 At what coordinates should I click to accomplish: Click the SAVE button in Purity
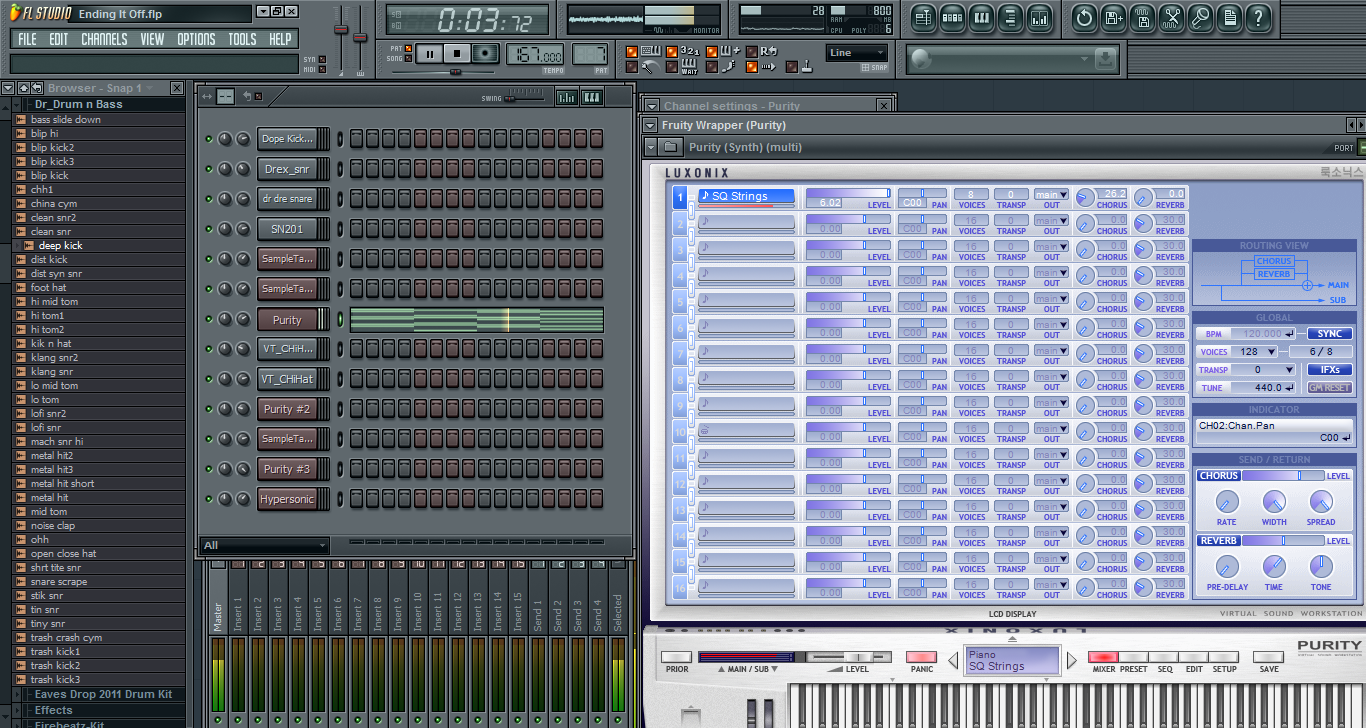[1268, 658]
